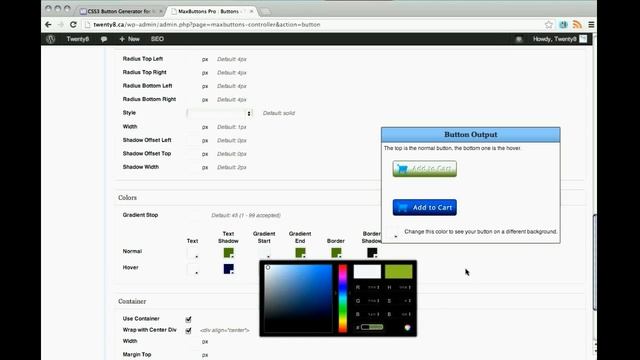Bookmark this page with the star icon
The image size is (640, 360).
[549, 24]
